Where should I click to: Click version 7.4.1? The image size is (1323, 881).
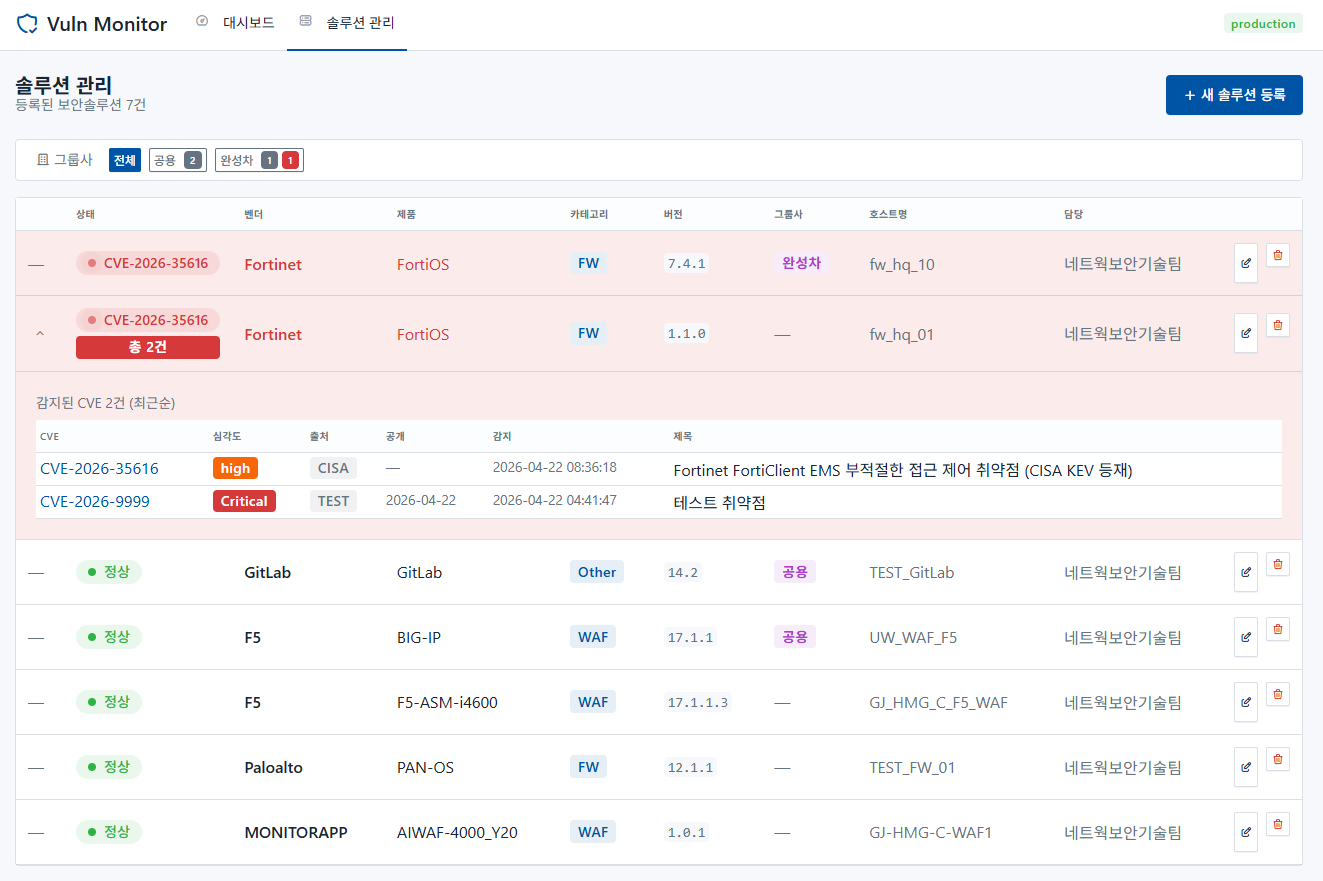(x=687, y=264)
